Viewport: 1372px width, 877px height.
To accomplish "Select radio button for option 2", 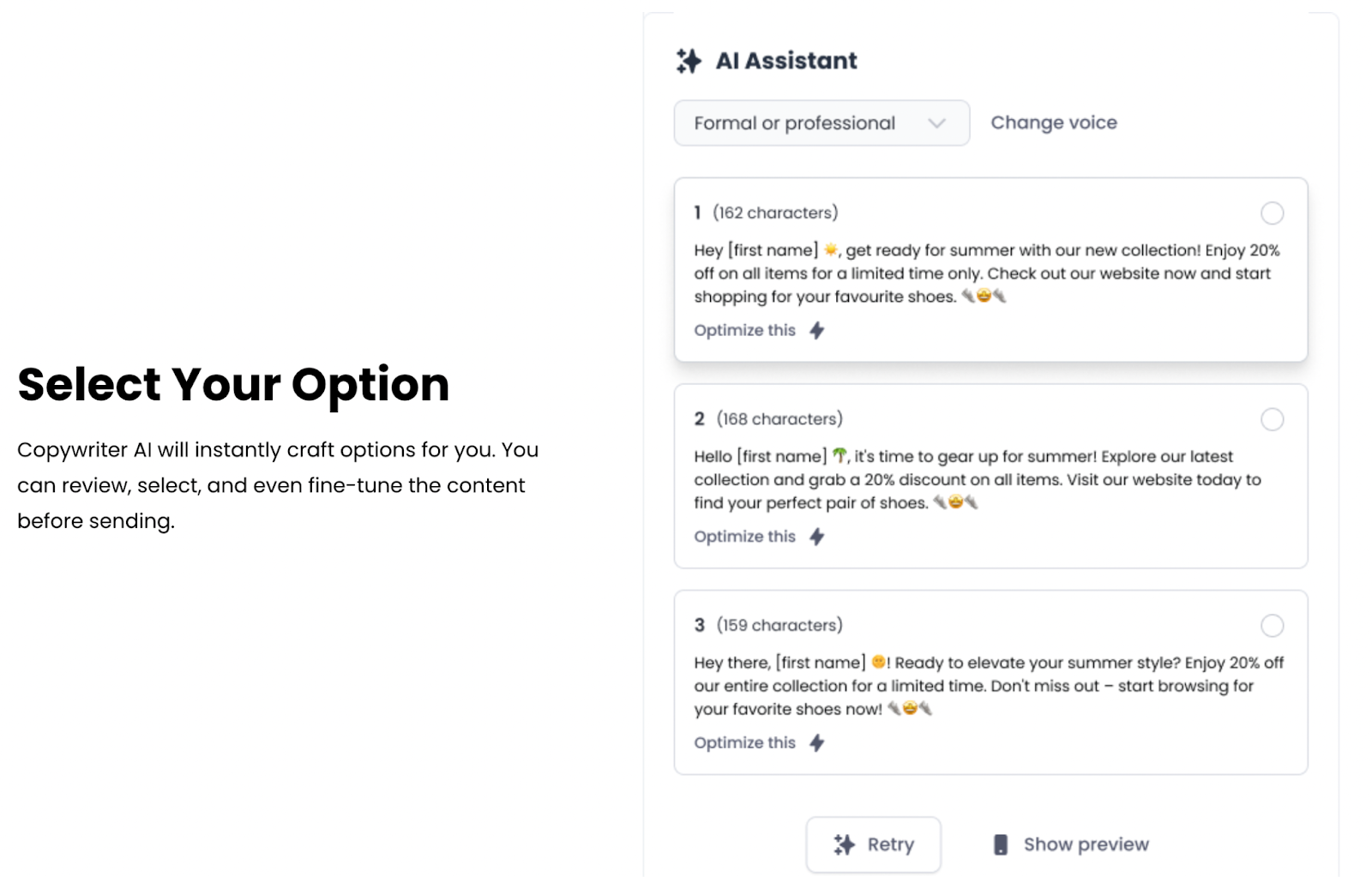I will pos(1272,419).
